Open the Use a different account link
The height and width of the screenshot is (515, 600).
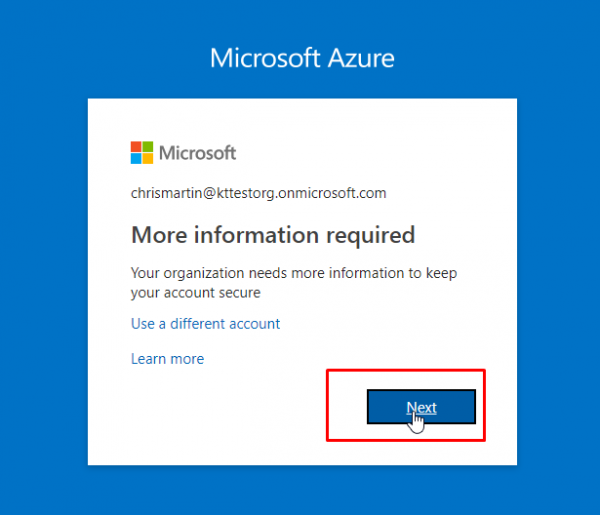[x=205, y=324]
